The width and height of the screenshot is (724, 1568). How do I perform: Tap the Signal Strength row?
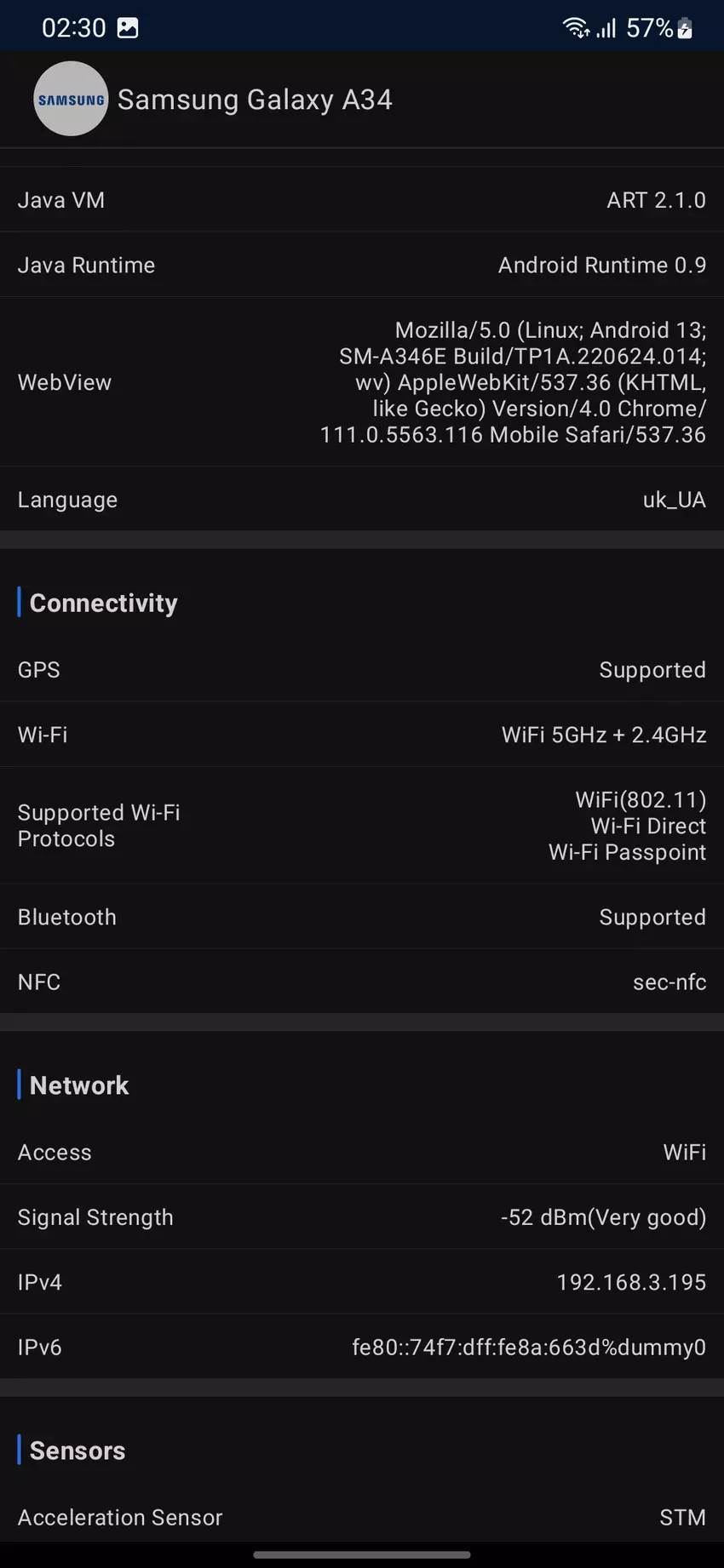[362, 1217]
